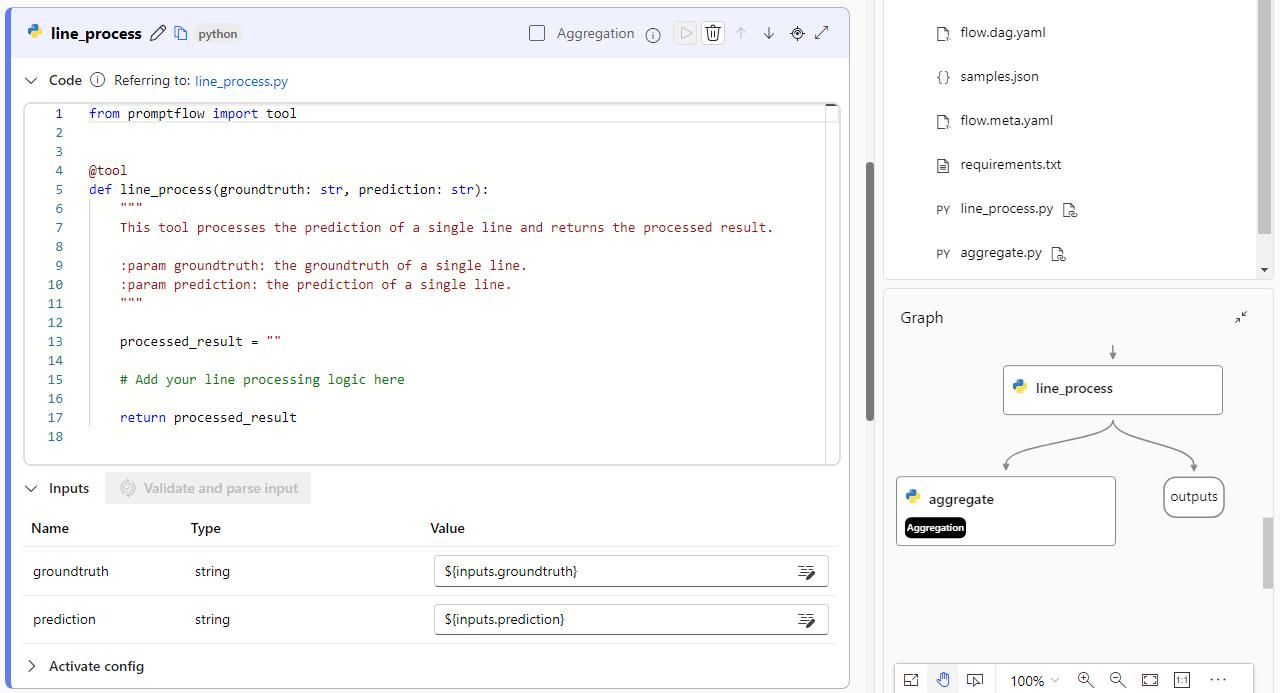Click the edit-file icon next to aggregate.py
Viewport: 1280px width, 693px height.
tap(1058, 253)
